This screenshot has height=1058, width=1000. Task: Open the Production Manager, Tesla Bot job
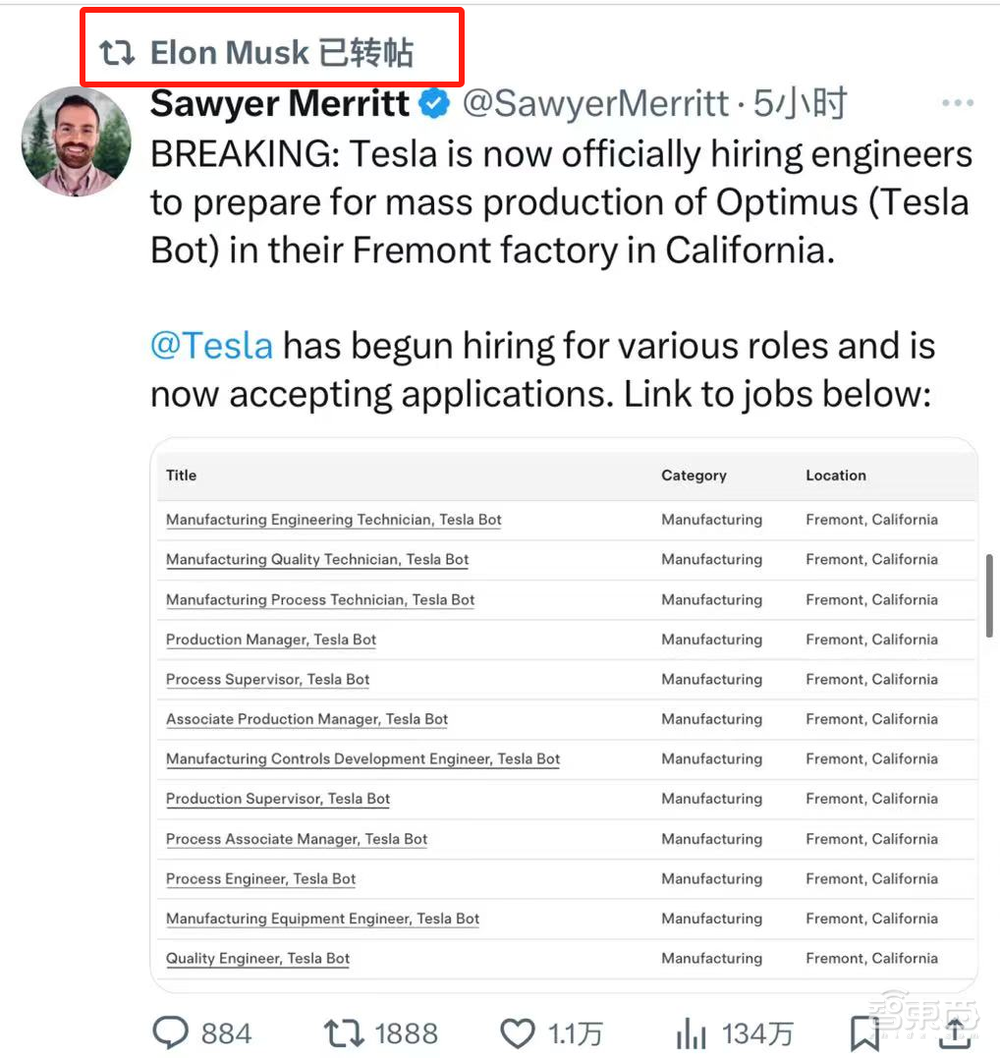[x=271, y=640]
